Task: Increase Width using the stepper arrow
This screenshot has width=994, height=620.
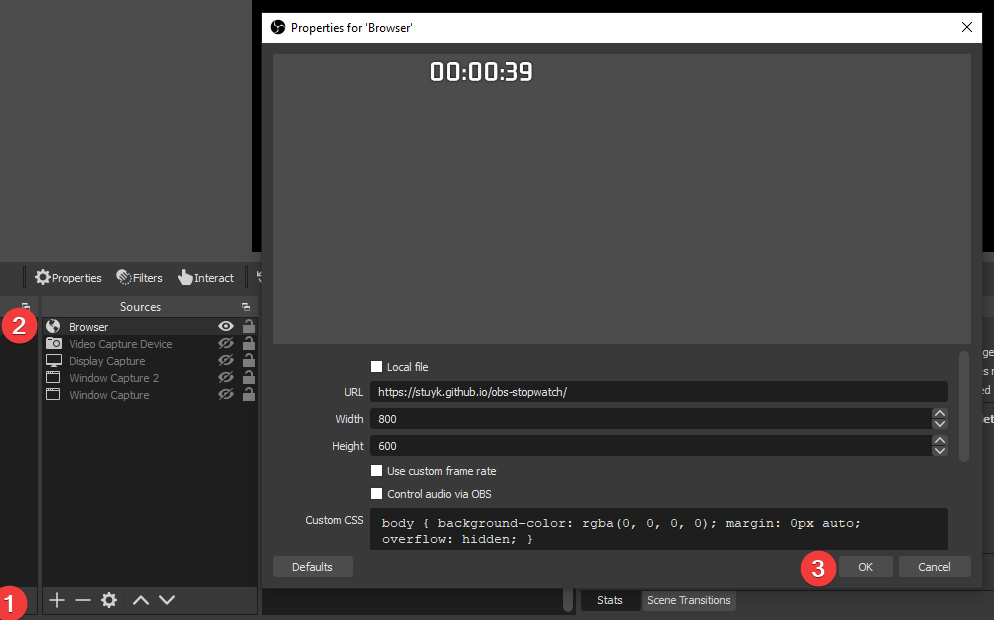Action: pyautogui.click(x=939, y=412)
